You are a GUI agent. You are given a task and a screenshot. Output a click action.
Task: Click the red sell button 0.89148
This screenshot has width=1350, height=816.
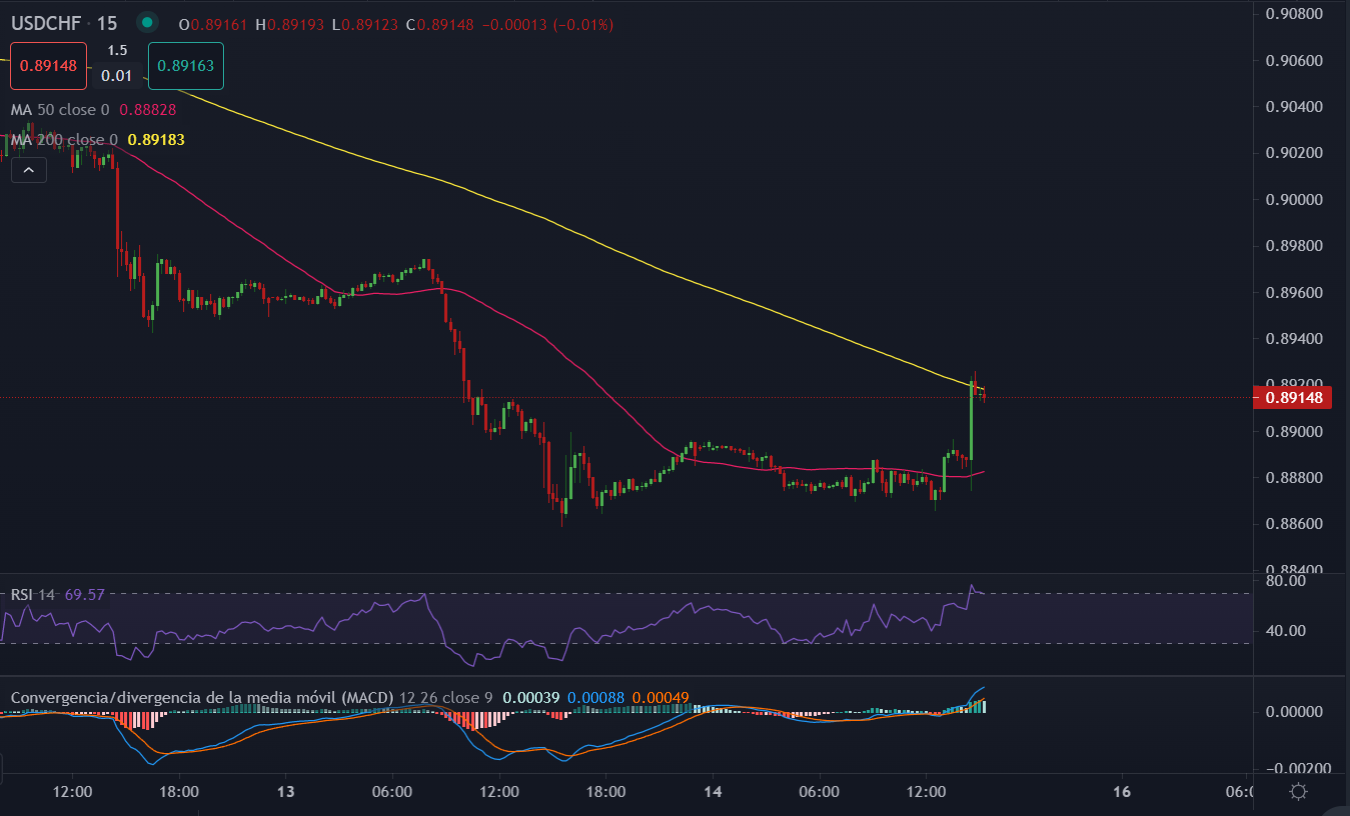coord(49,66)
